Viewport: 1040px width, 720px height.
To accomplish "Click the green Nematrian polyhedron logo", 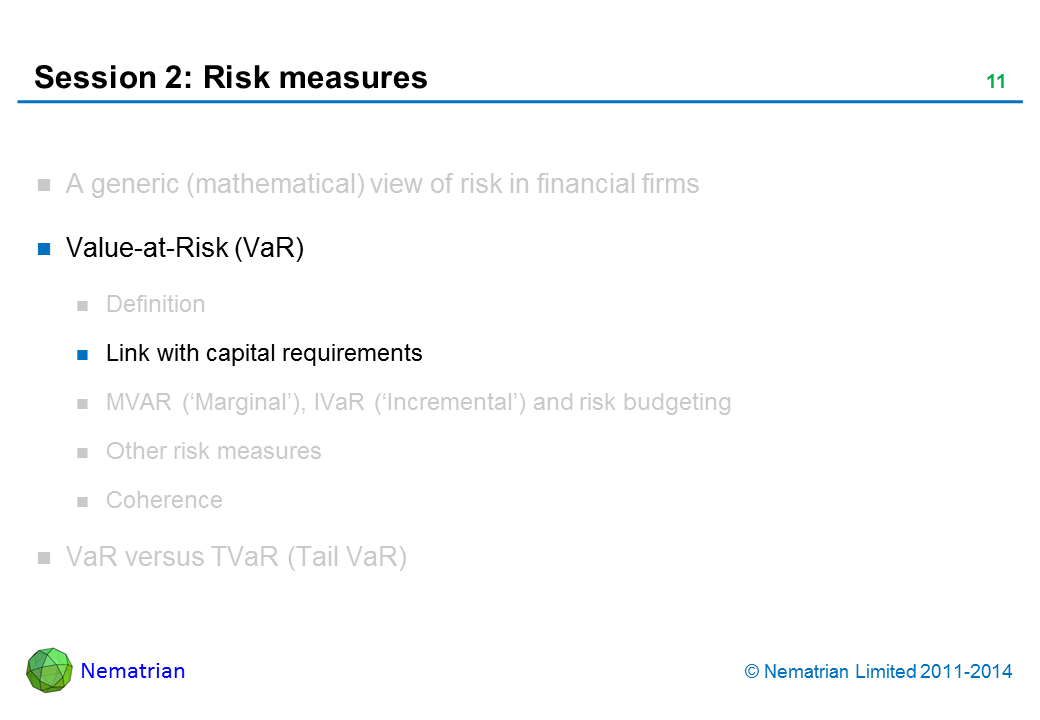I will tap(50, 670).
